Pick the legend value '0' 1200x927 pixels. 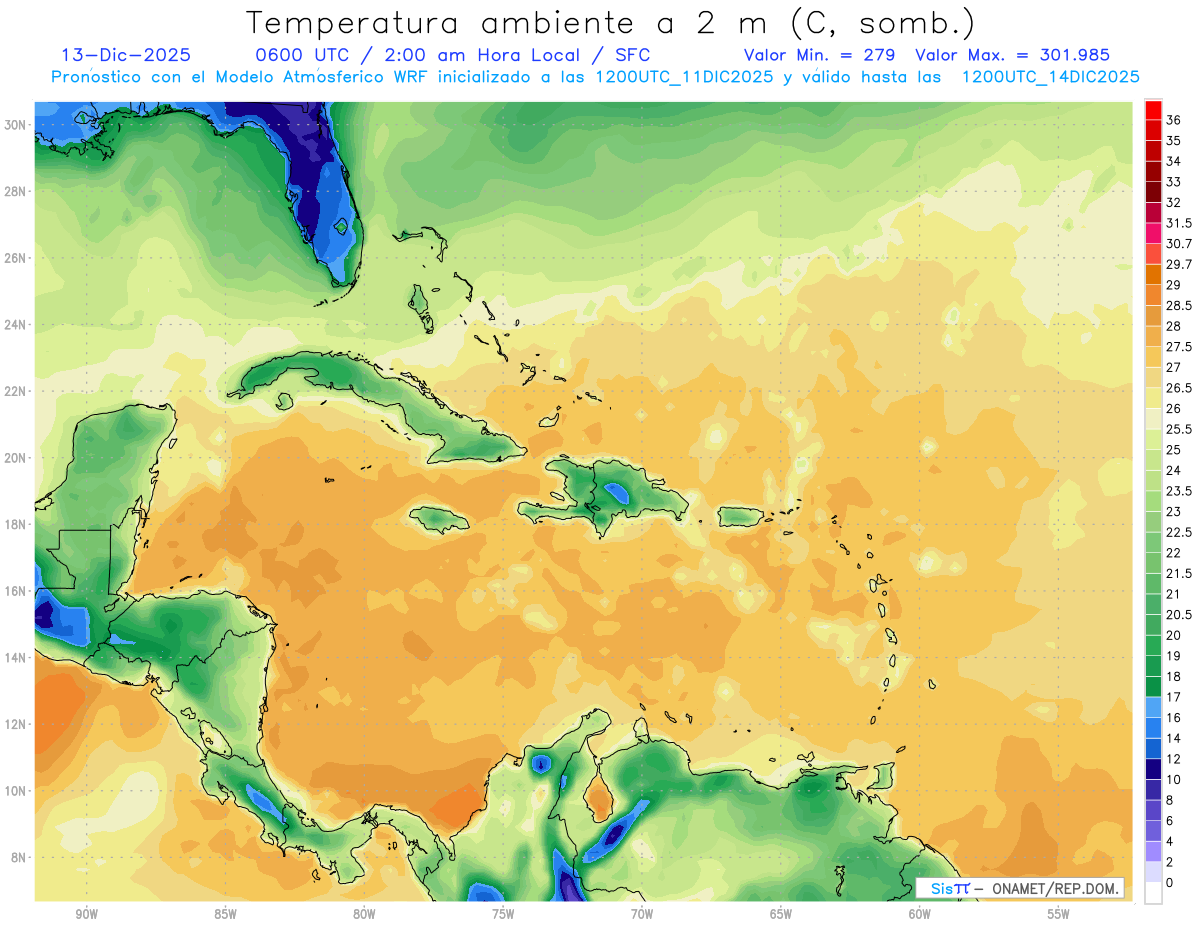(1170, 883)
